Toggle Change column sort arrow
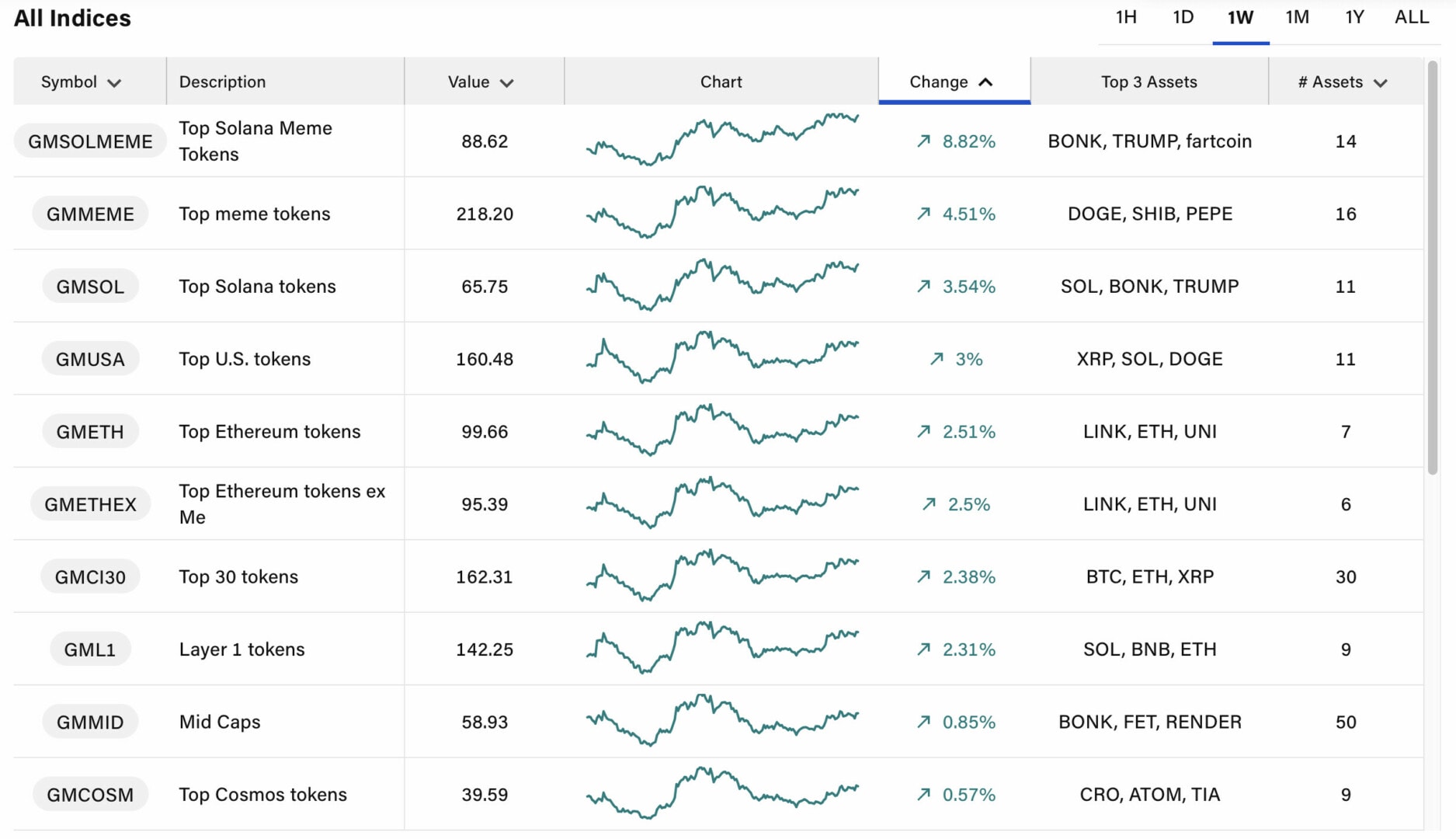 tap(985, 82)
